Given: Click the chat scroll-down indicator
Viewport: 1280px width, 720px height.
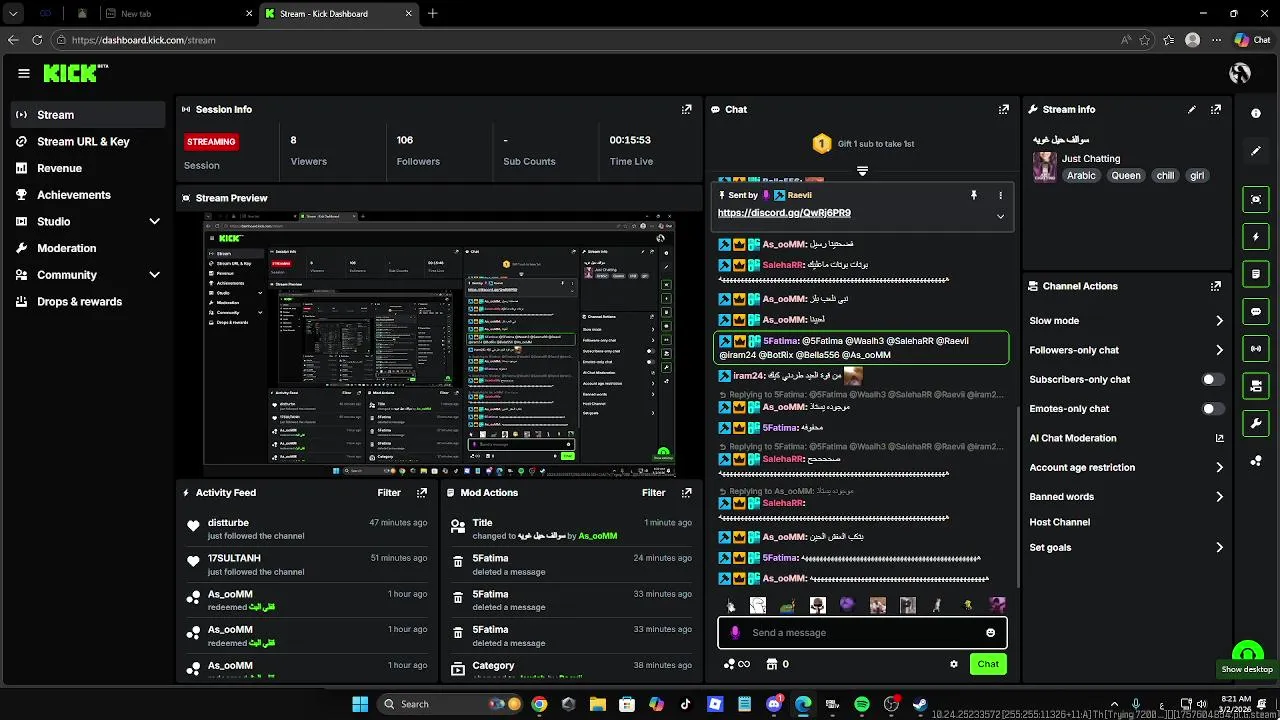Looking at the screenshot, I should tap(862, 171).
